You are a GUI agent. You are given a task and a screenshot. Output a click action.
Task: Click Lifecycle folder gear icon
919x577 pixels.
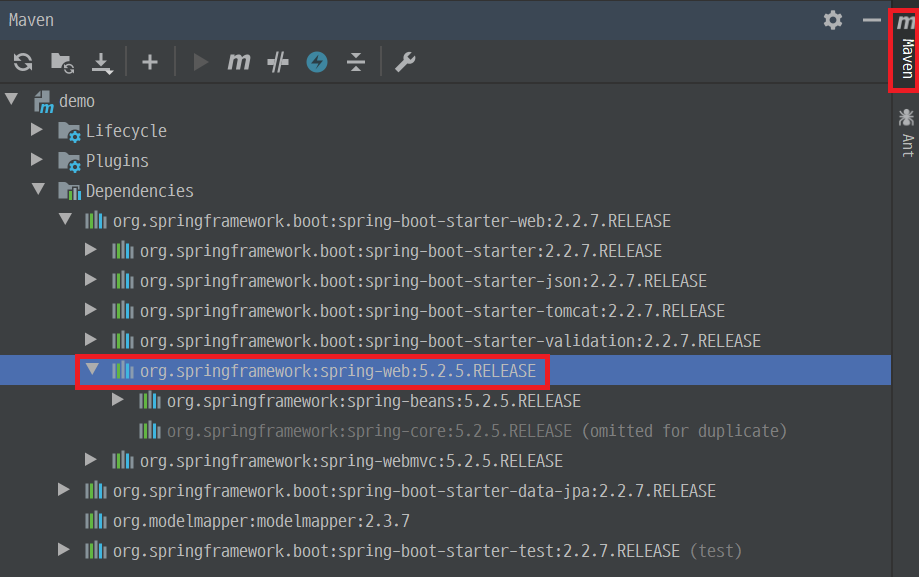pyautogui.click(x=69, y=132)
